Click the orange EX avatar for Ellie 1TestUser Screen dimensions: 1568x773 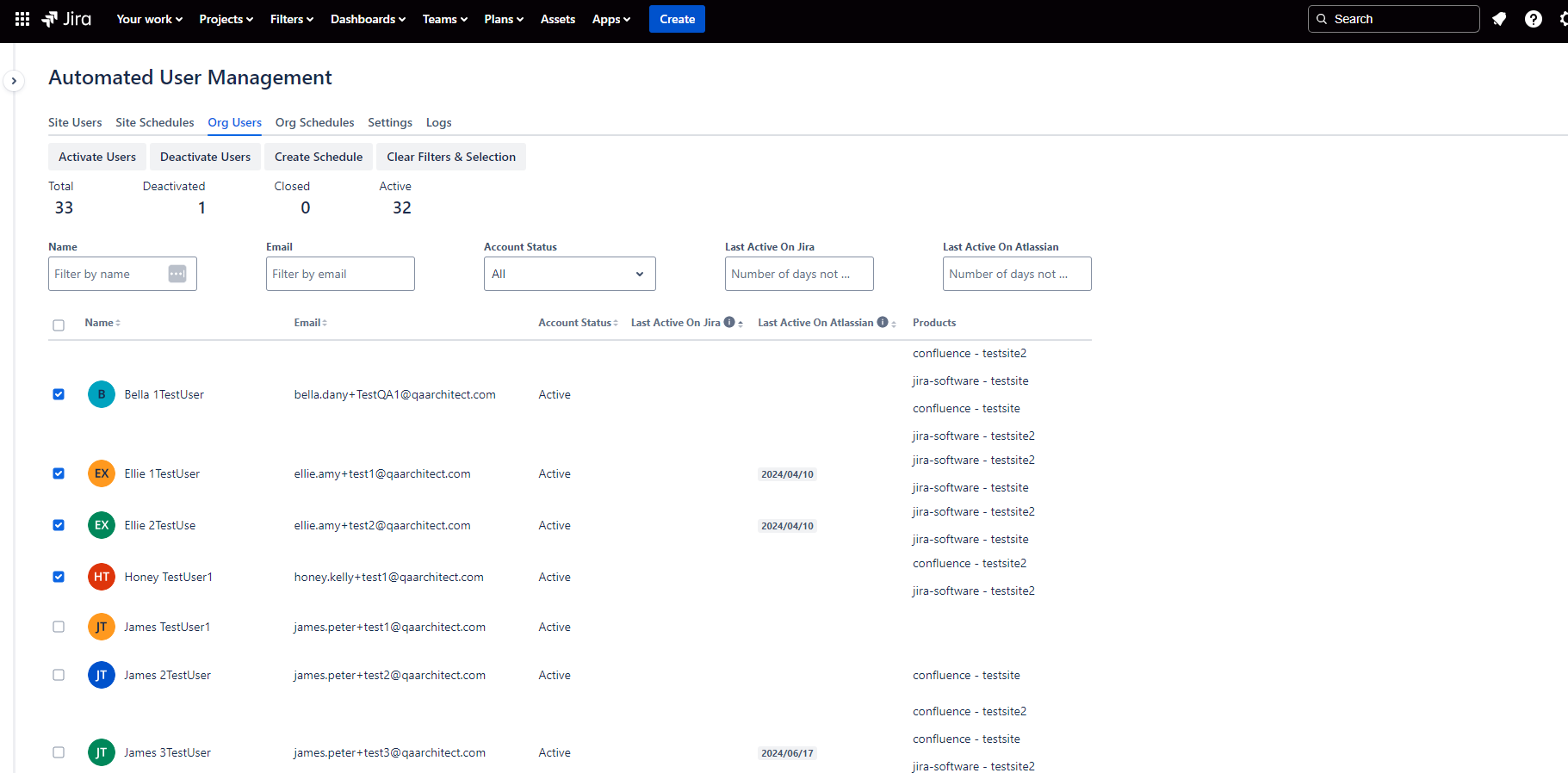pos(102,473)
